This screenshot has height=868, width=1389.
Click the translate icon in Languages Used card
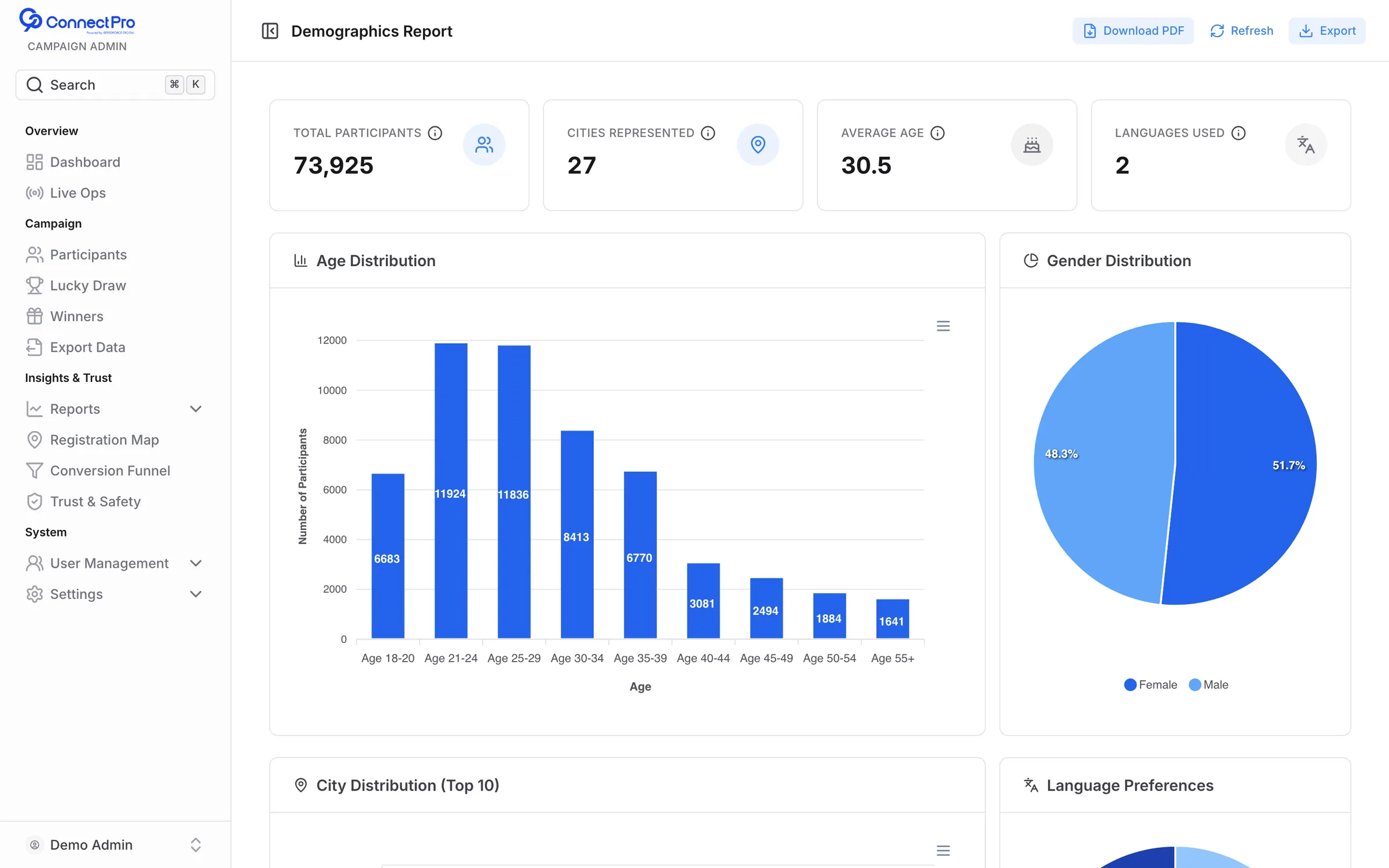[1306, 145]
